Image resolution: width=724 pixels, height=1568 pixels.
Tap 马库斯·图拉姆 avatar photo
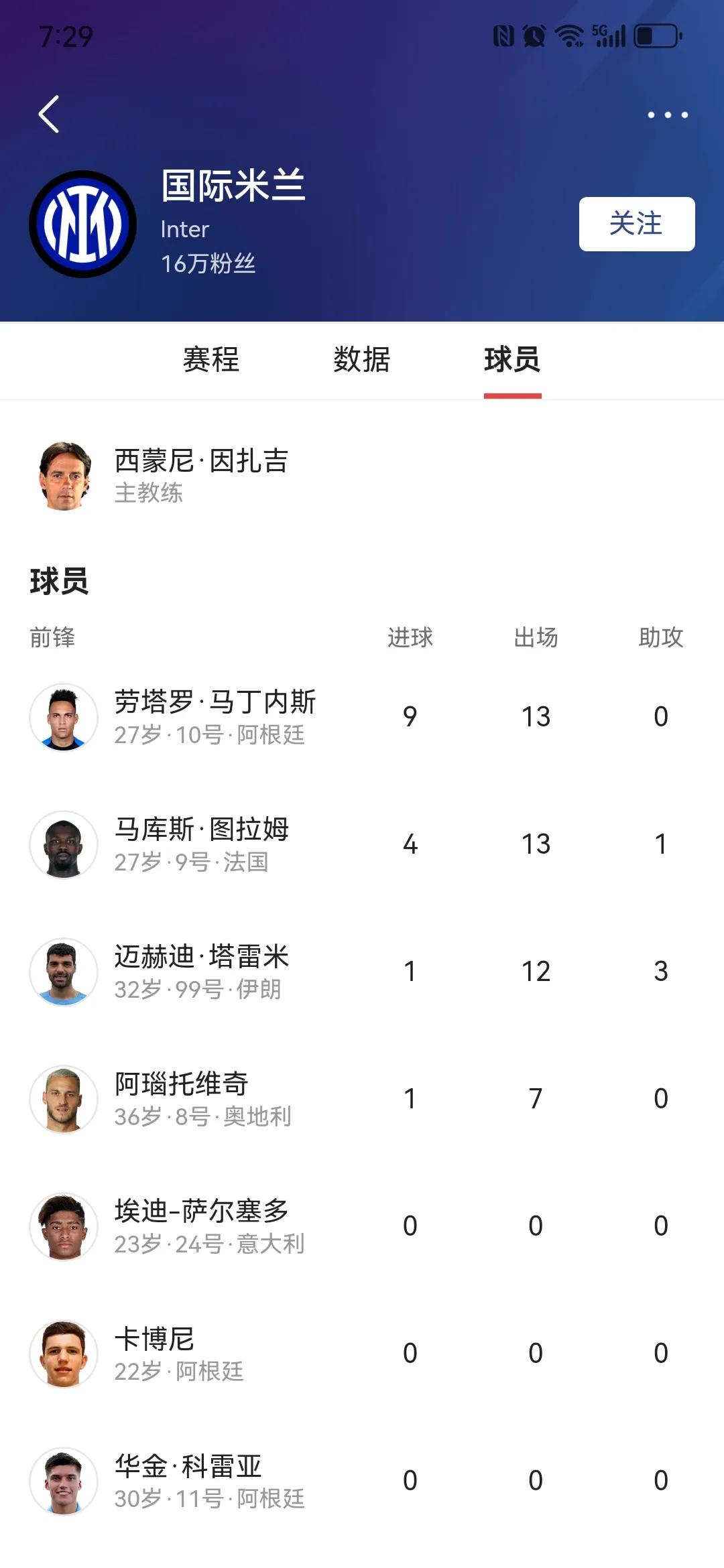coord(64,844)
